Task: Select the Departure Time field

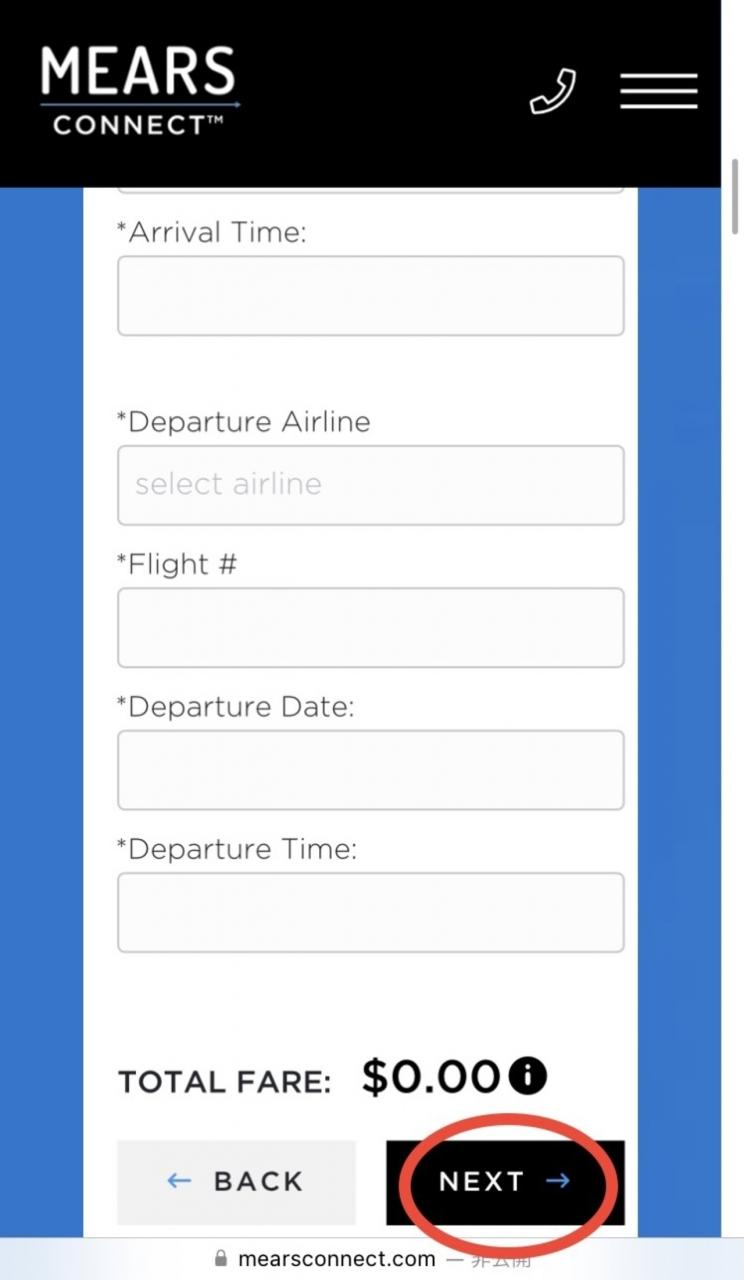Action: click(x=370, y=912)
